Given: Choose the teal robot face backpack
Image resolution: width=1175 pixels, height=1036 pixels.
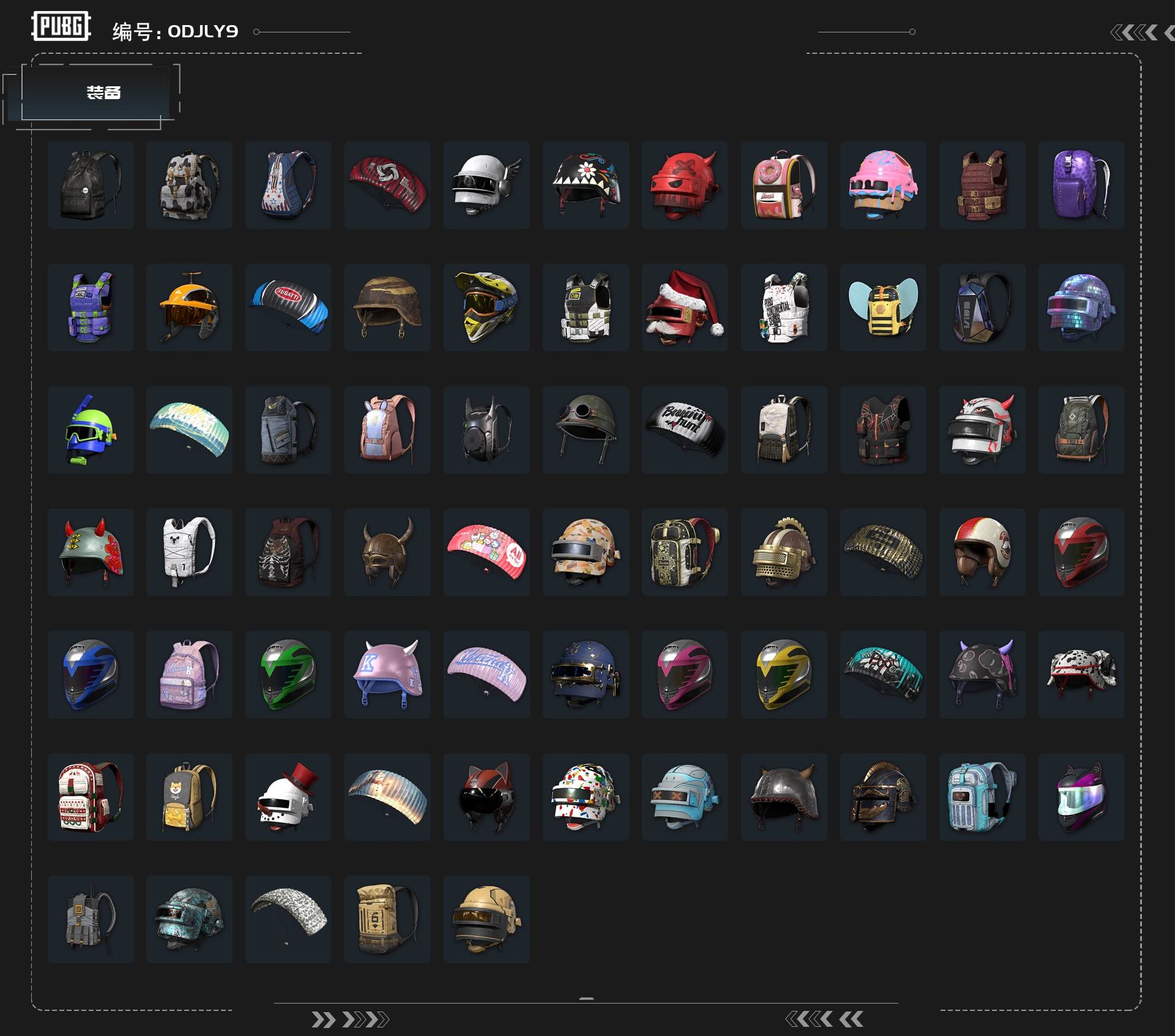Looking at the screenshot, I should tap(982, 797).
